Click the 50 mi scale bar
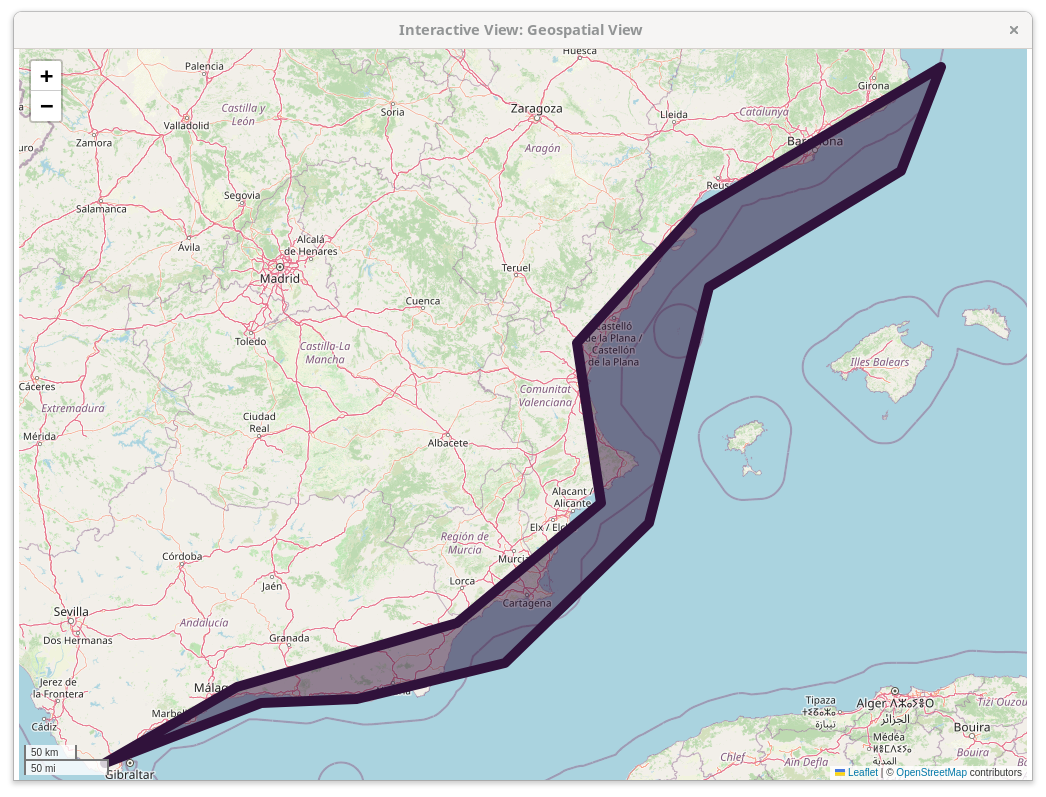This screenshot has width=1046, height=797. (66, 768)
